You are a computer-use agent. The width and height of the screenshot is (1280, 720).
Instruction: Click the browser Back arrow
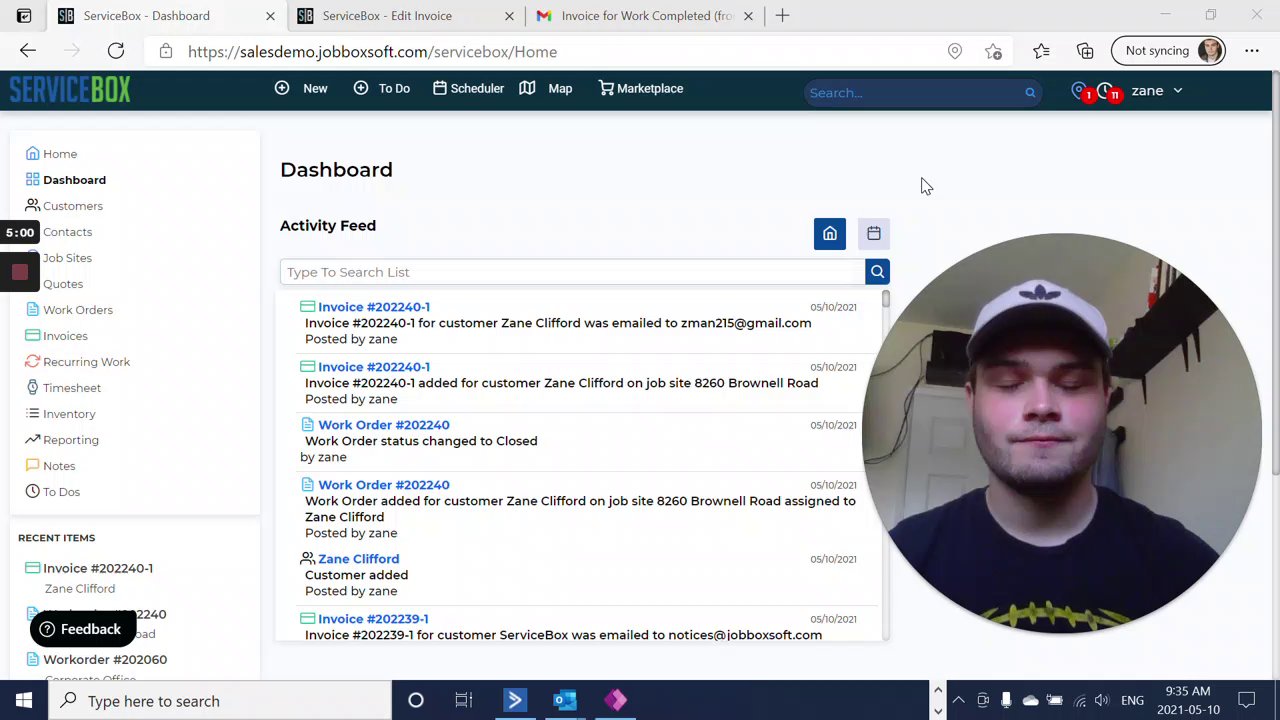tap(28, 51)
